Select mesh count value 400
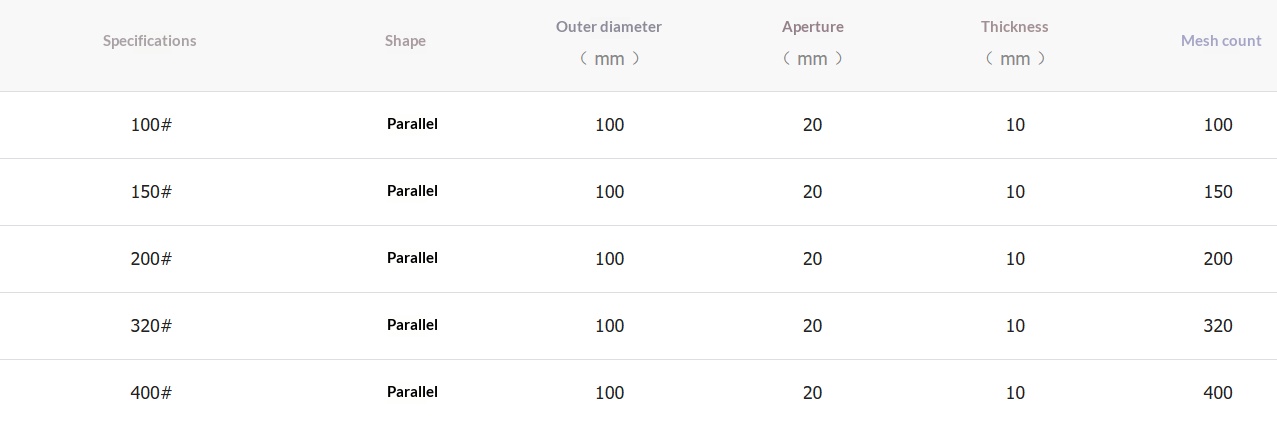 tap(1218, 393)
